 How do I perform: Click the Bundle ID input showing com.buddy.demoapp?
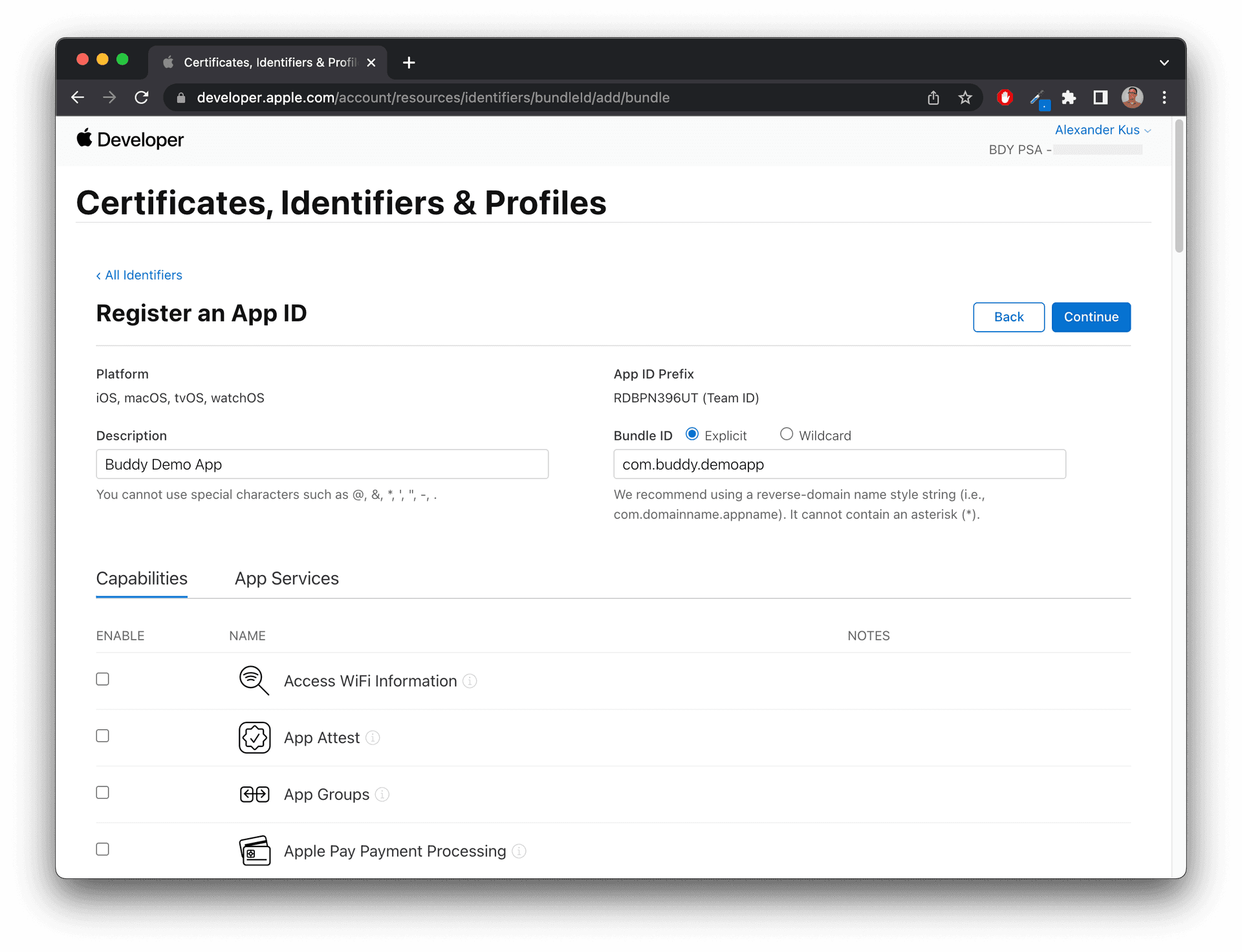(x=839, y=464)
